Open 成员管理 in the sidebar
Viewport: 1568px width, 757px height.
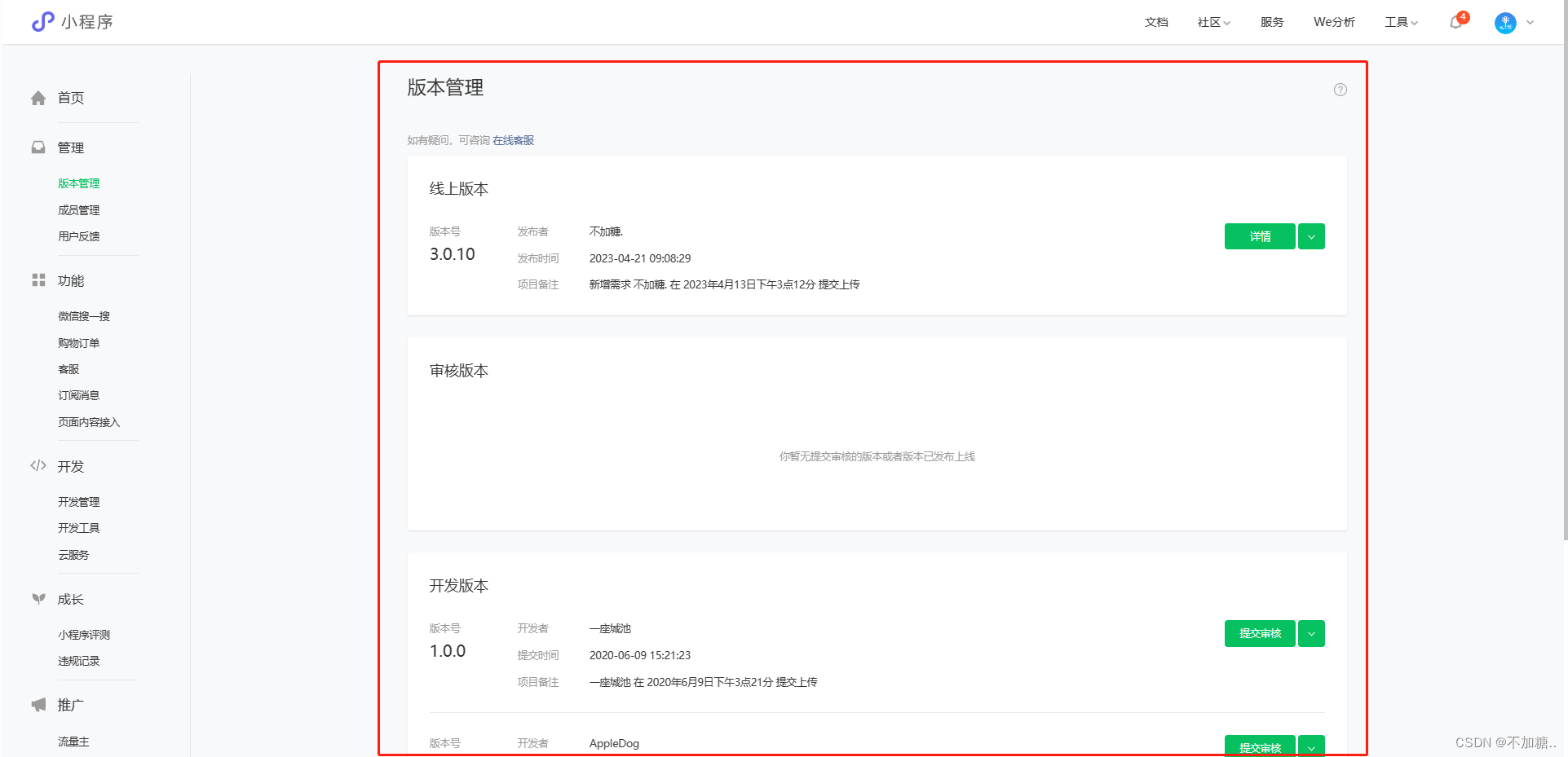(79, 210)
